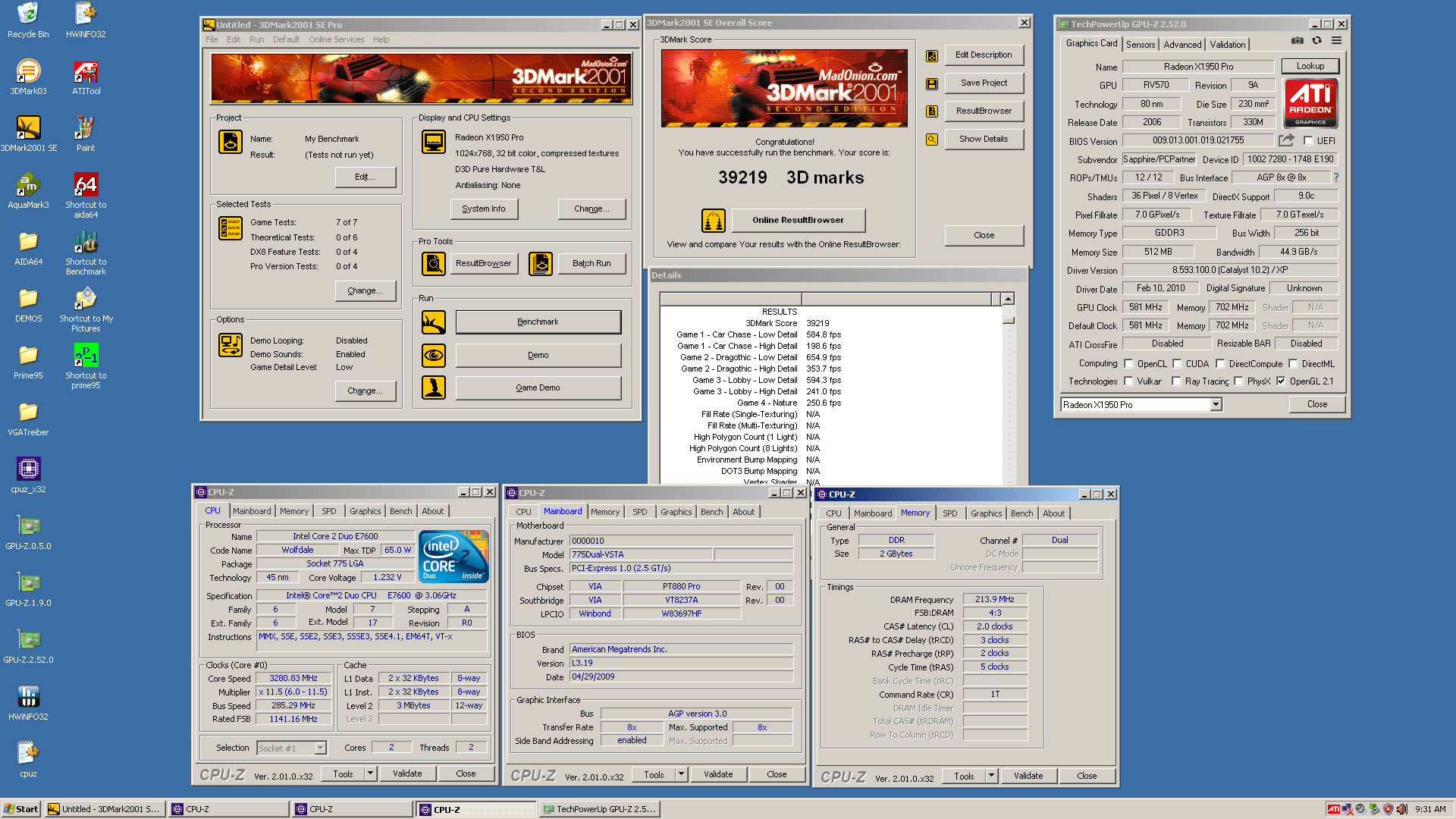This screenshot has width=1456, height=819.
Task: Open the 3DMark03 desktop shortcut
Action: 28,77
